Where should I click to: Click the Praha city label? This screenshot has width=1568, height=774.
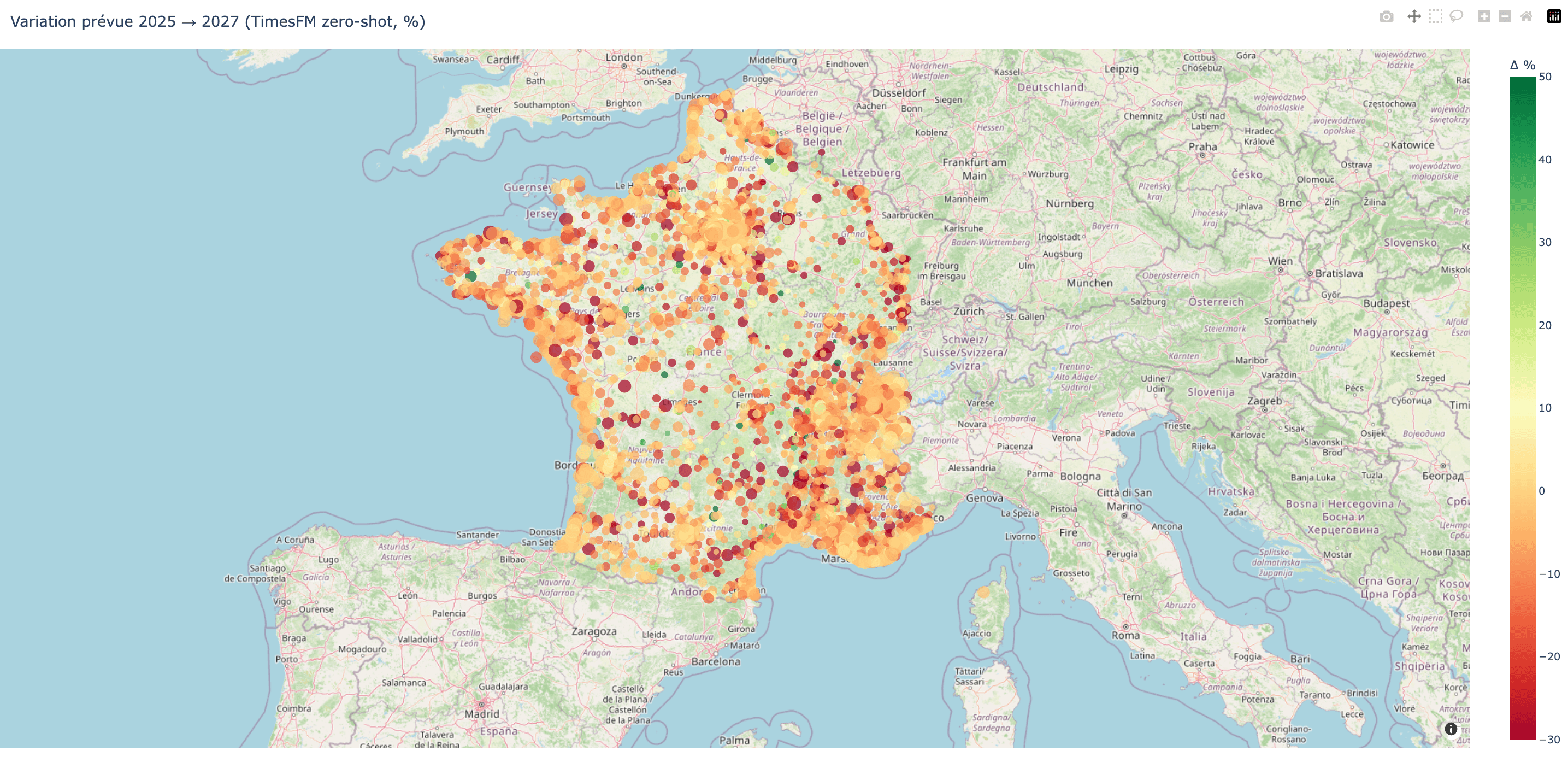point(1203,146)
